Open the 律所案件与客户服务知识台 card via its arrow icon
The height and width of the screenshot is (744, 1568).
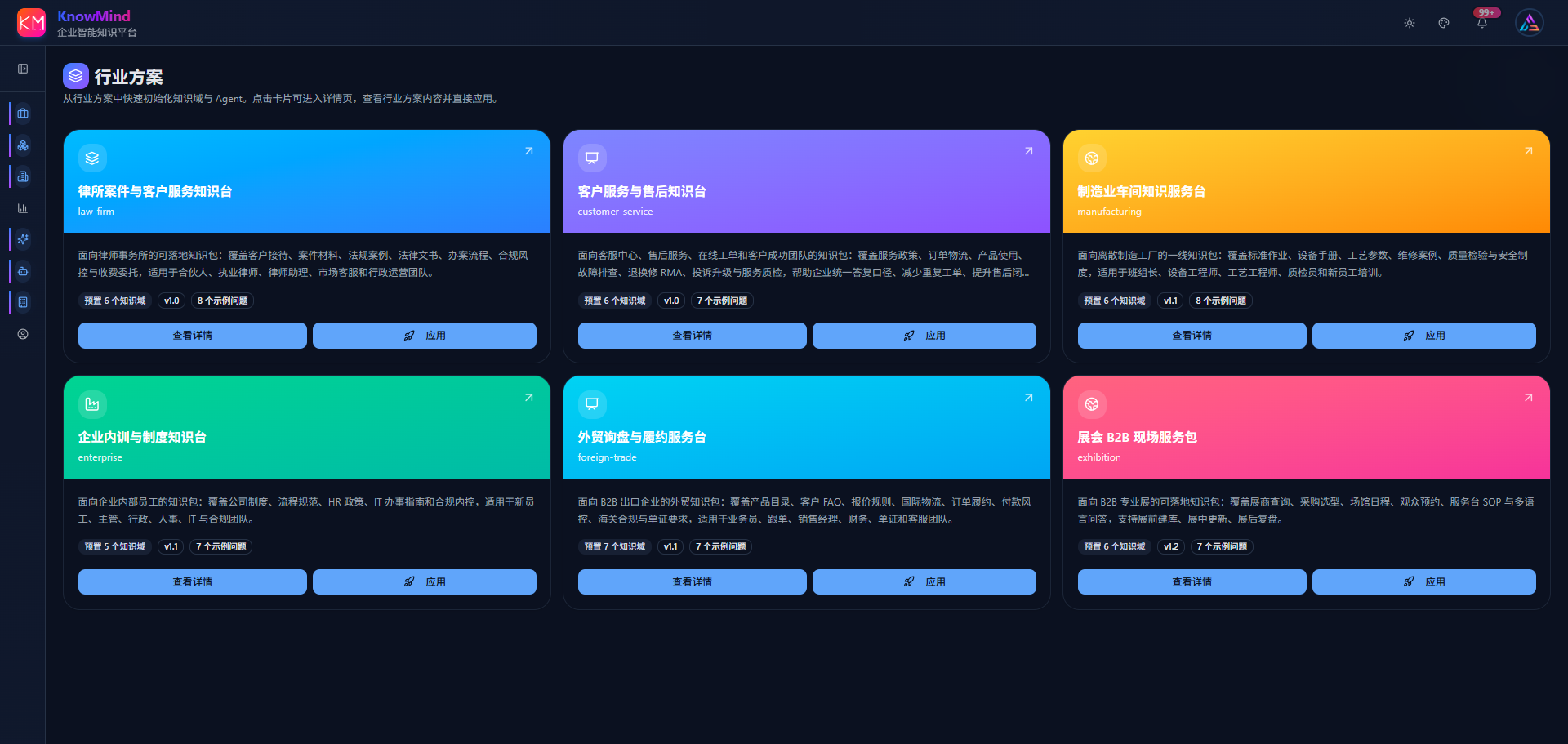(529, 151)
